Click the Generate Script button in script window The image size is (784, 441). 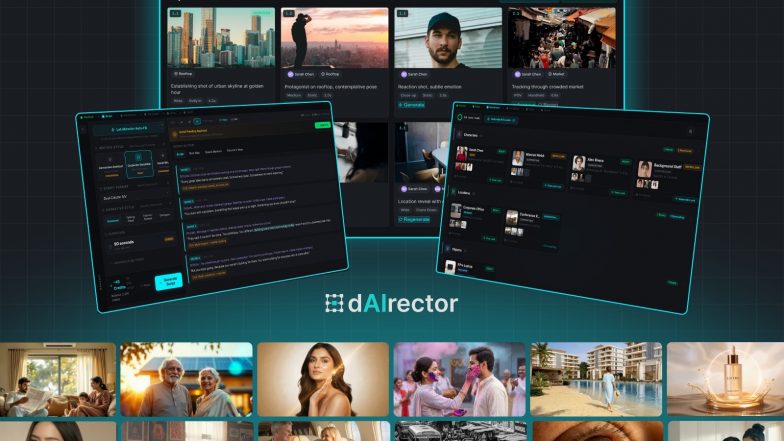[x=168, y=282]
